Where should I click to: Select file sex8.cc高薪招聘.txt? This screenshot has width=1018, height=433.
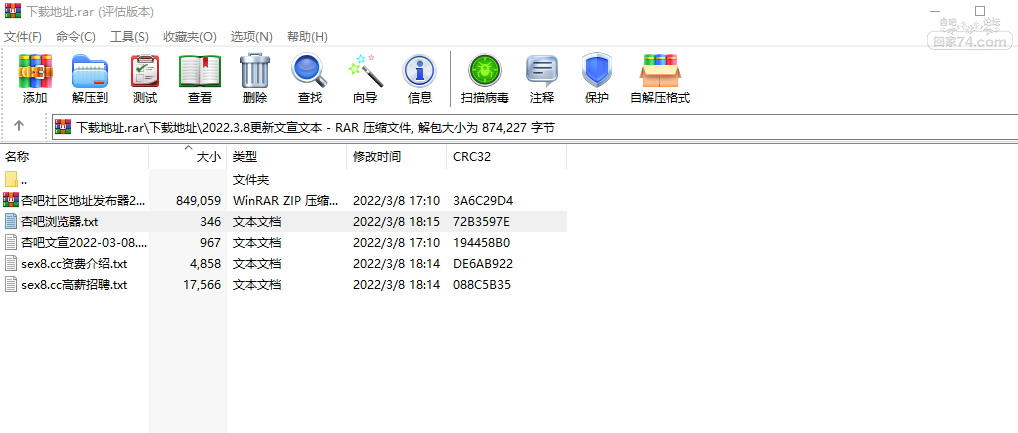(74, 284)
